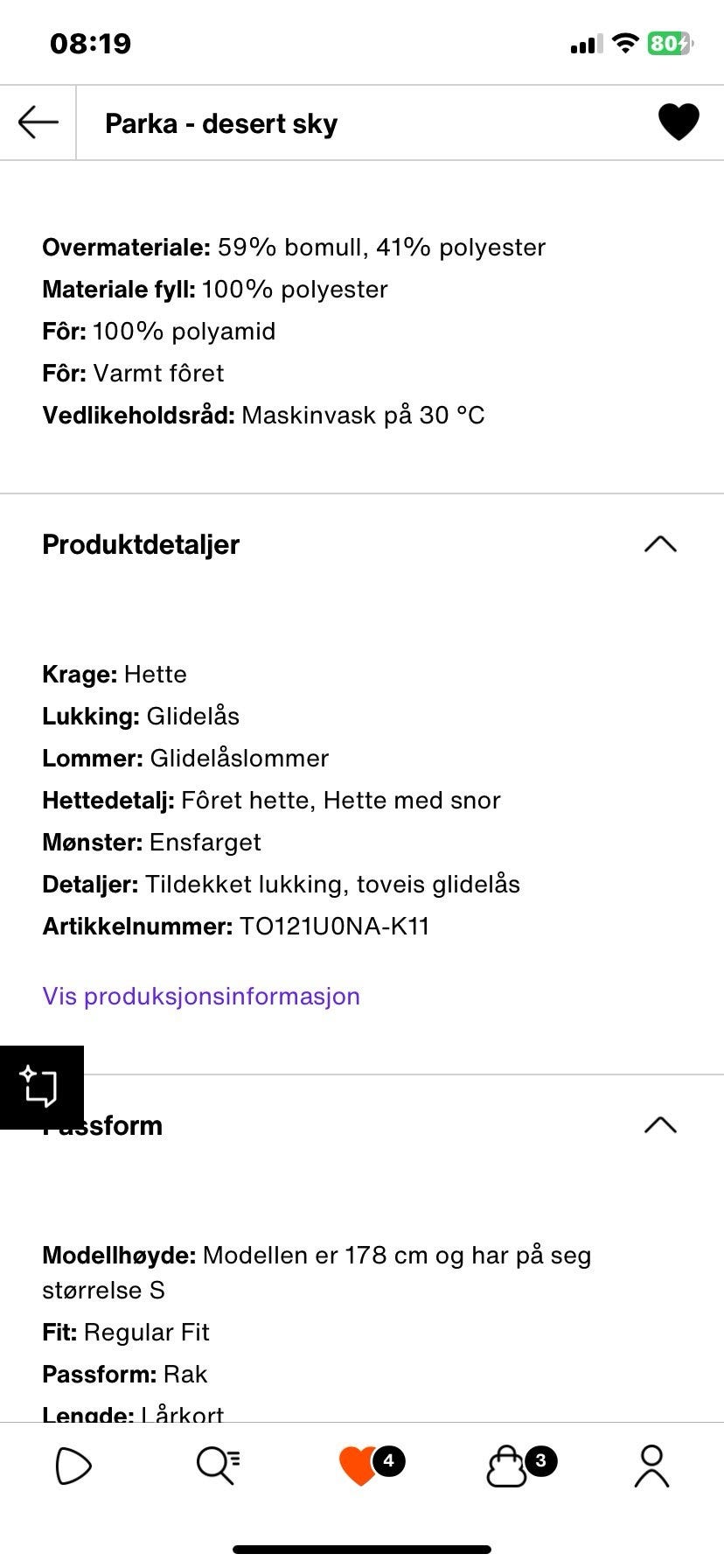Go back using the left arrow
The height and width of the screenshot is (1568, 724).
click(38, 122)
